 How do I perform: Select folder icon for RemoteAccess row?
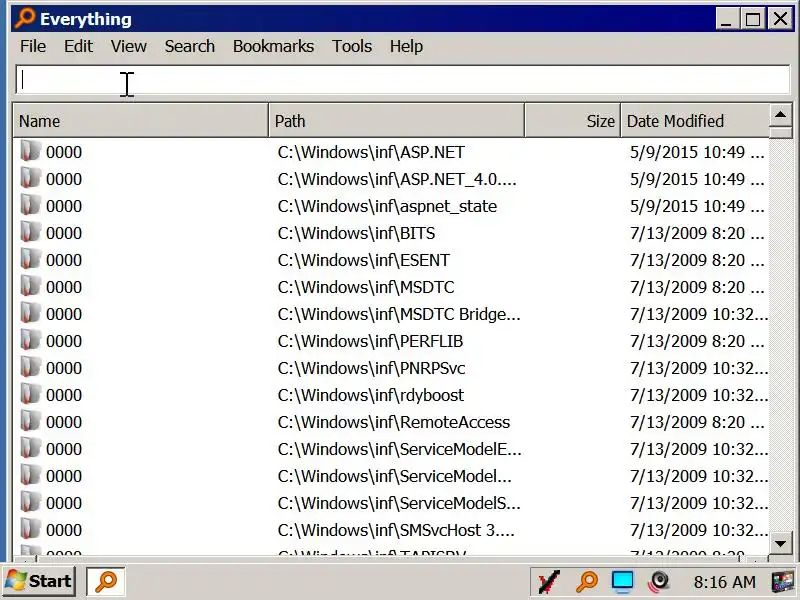pyautogui.click(x=30, y=421)
